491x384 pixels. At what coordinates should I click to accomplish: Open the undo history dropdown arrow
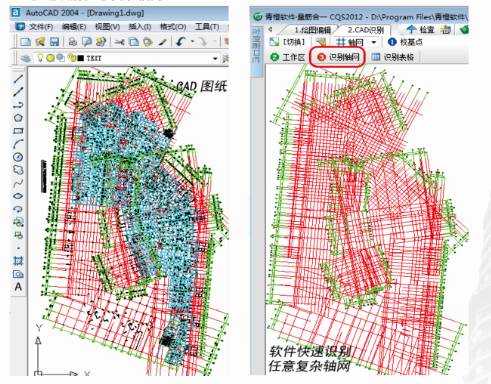[x=192, y=42]
